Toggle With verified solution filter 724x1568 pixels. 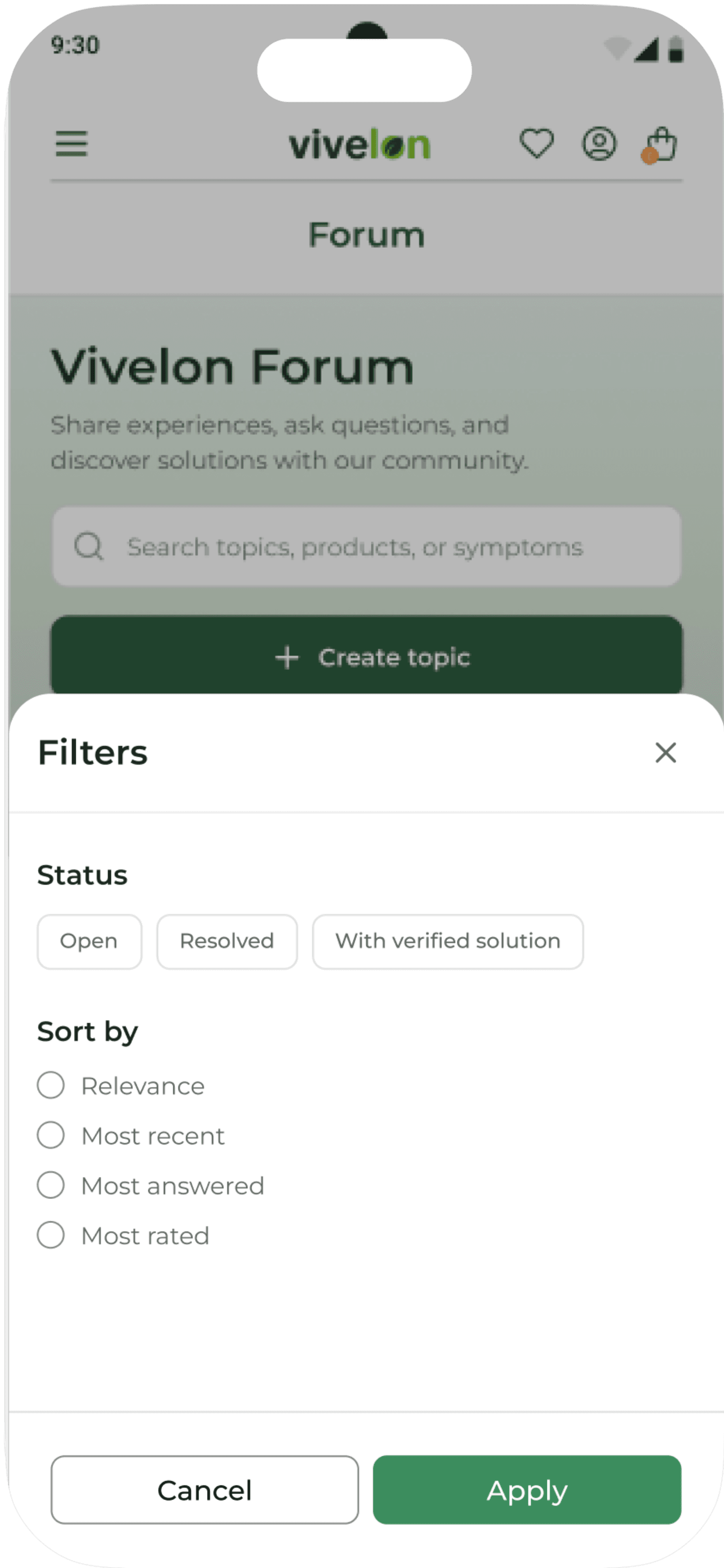point(447,941)
